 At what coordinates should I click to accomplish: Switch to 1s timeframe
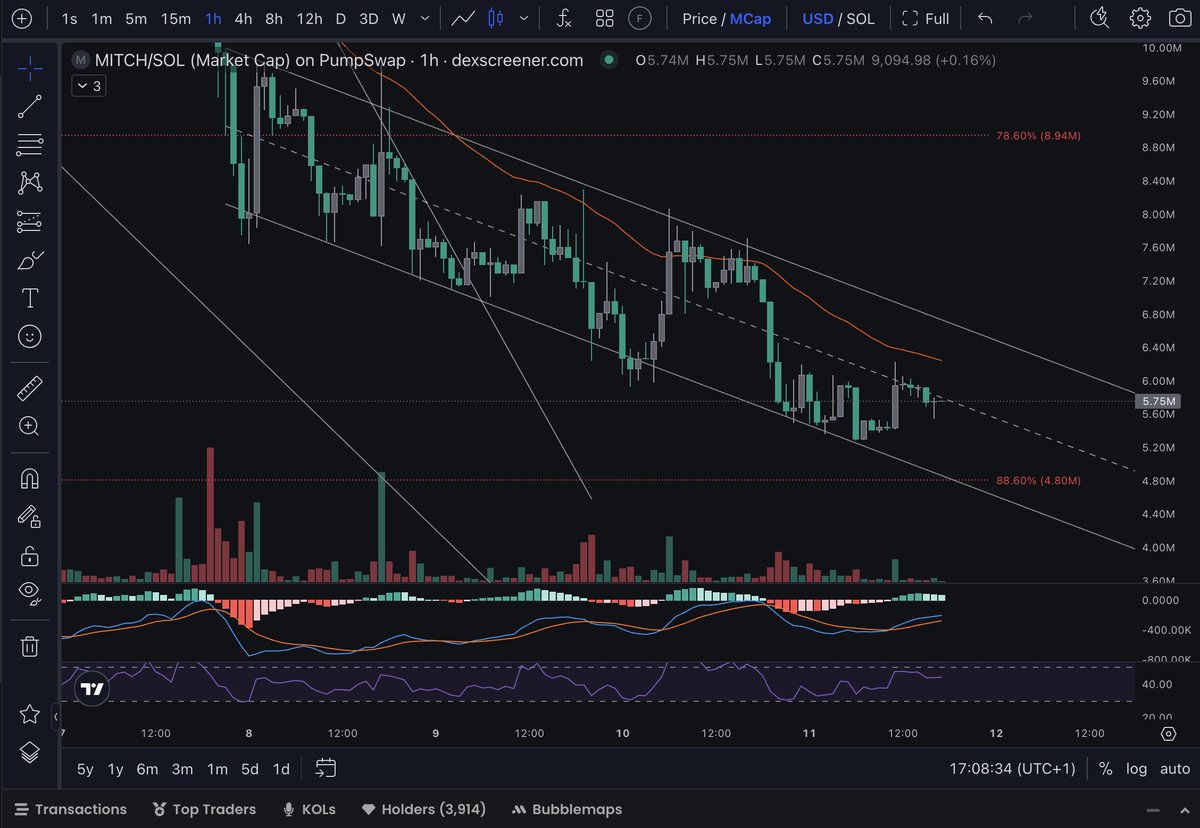pos(69,18)
